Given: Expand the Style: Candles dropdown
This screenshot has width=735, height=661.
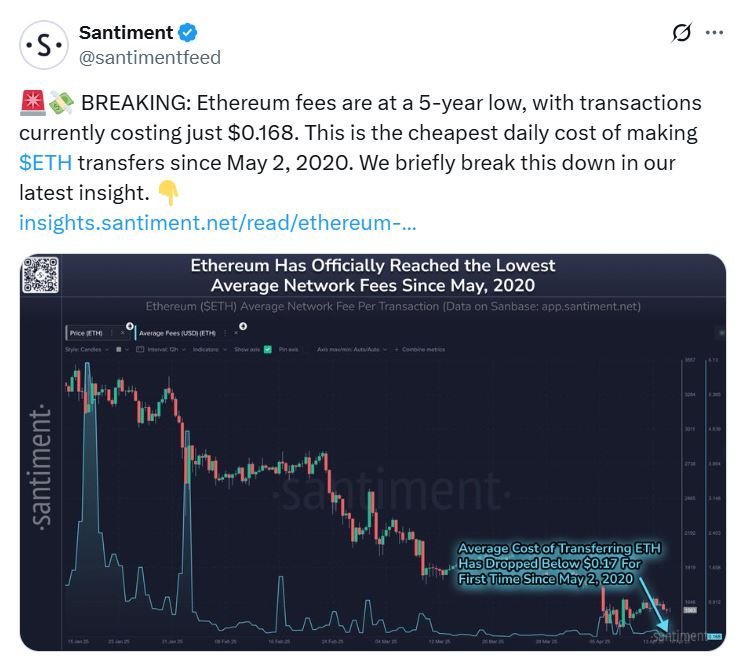Looking at the screenshot, I should point(87,349).
